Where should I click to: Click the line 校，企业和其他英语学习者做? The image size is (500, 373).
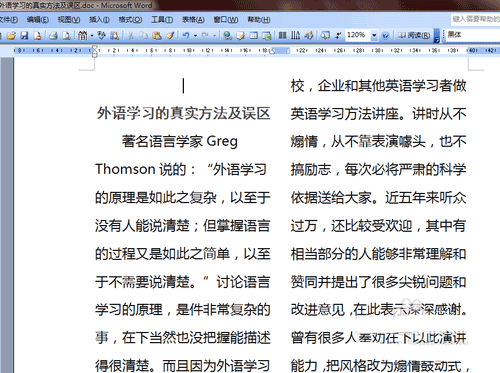tap(378, 86)
